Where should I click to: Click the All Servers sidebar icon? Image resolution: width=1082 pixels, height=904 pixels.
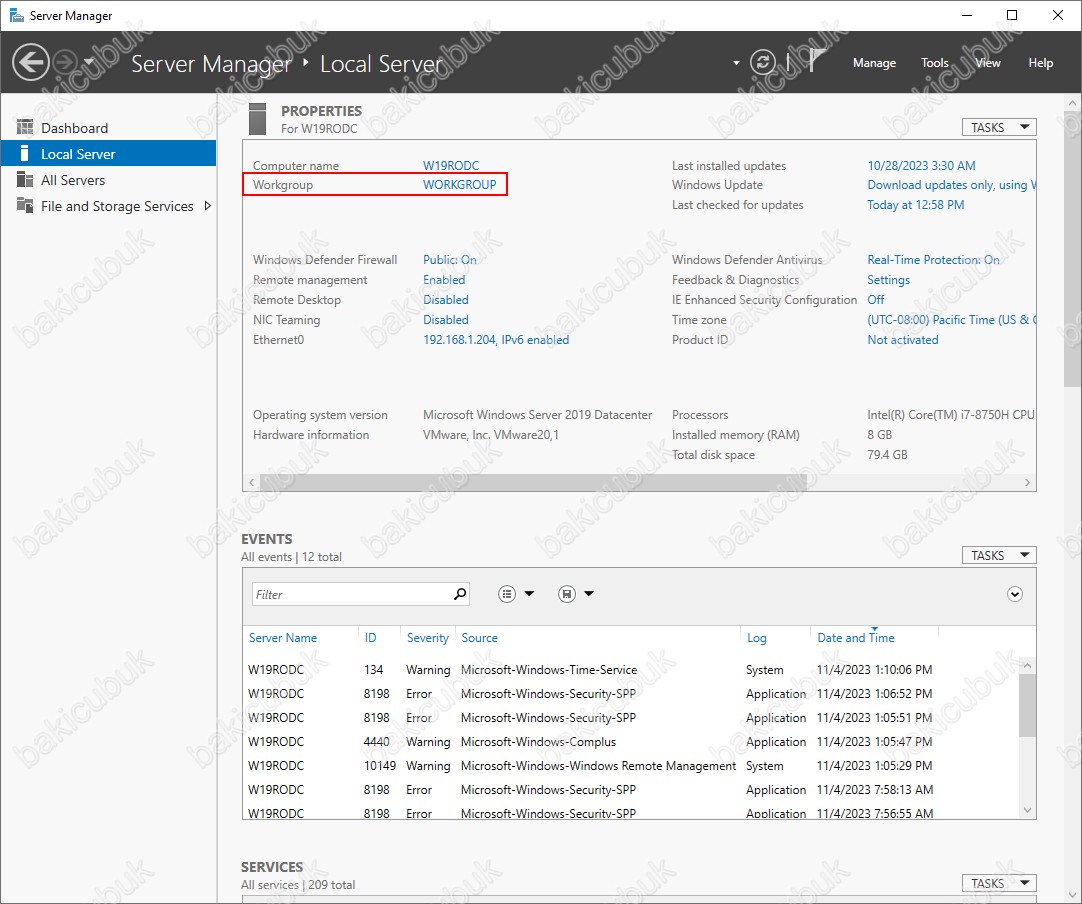tap(25, 179)
